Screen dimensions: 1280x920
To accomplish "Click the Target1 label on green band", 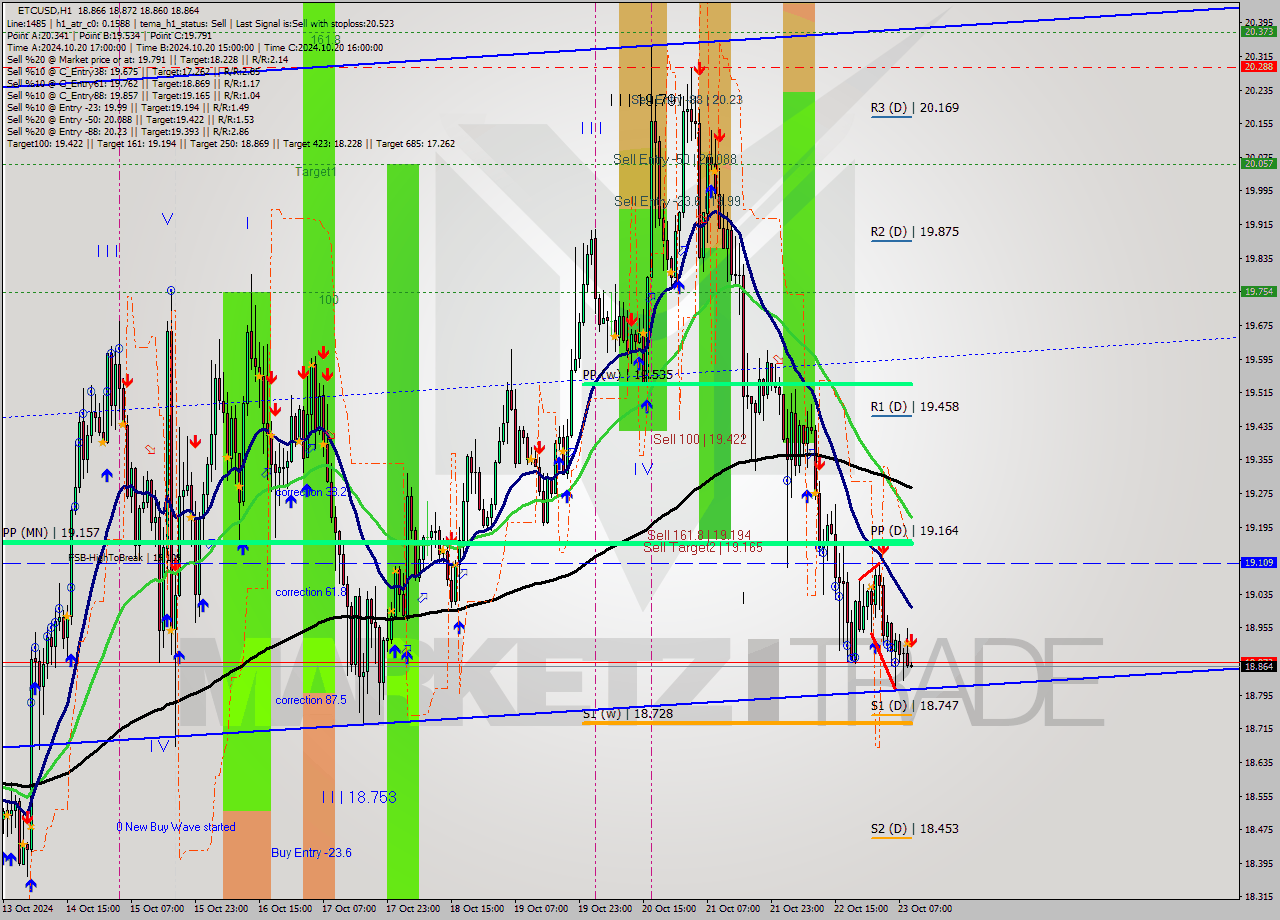I will tap(316, 172).
